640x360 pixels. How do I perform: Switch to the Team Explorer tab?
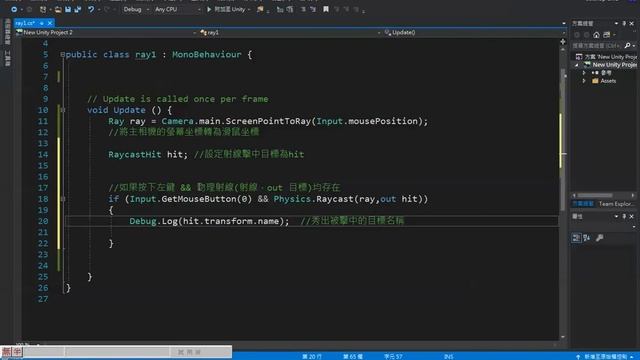616,204
